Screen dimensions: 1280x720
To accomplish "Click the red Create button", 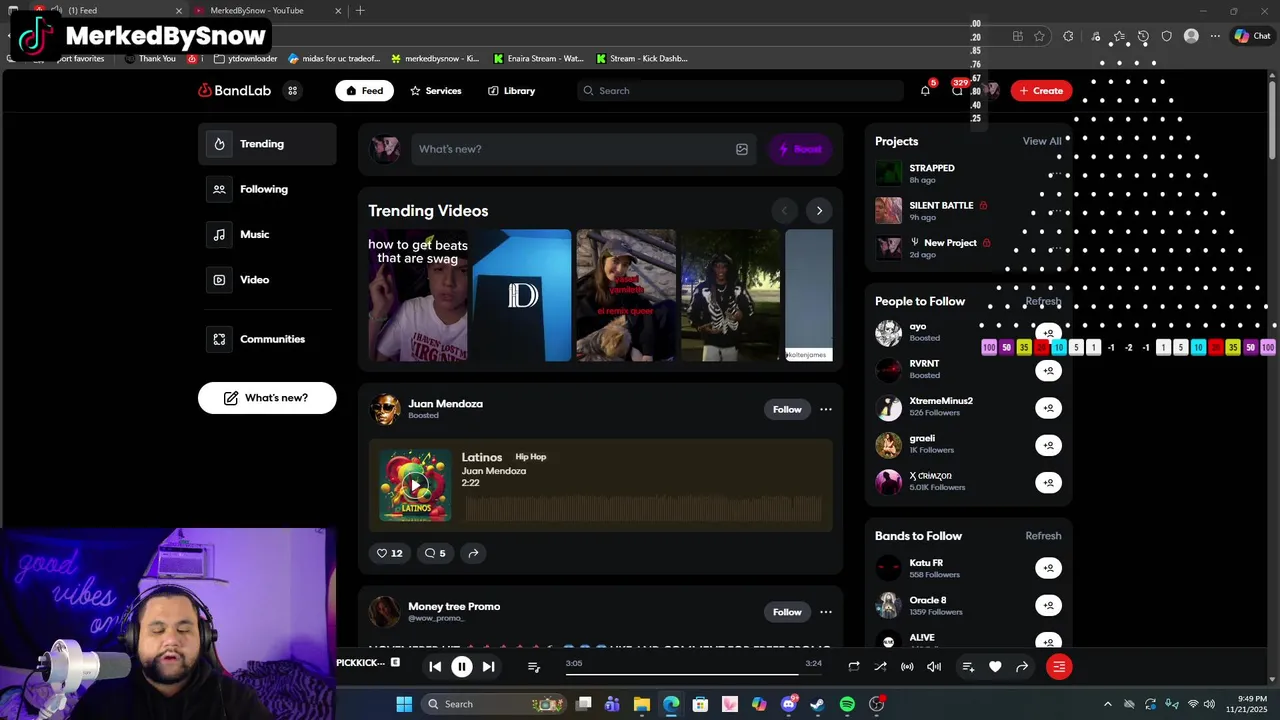I will pyautogui.click(x=1041, y=91).
